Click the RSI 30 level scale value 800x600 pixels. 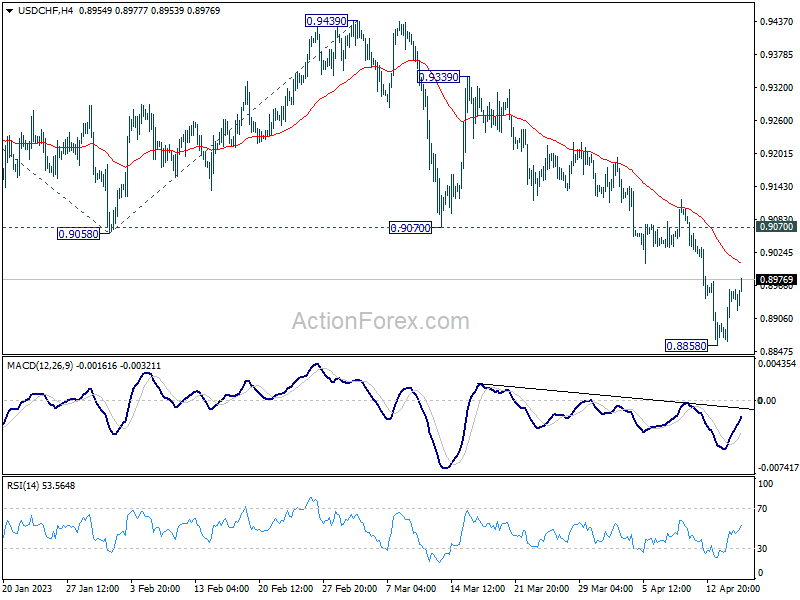pos(762,548)
